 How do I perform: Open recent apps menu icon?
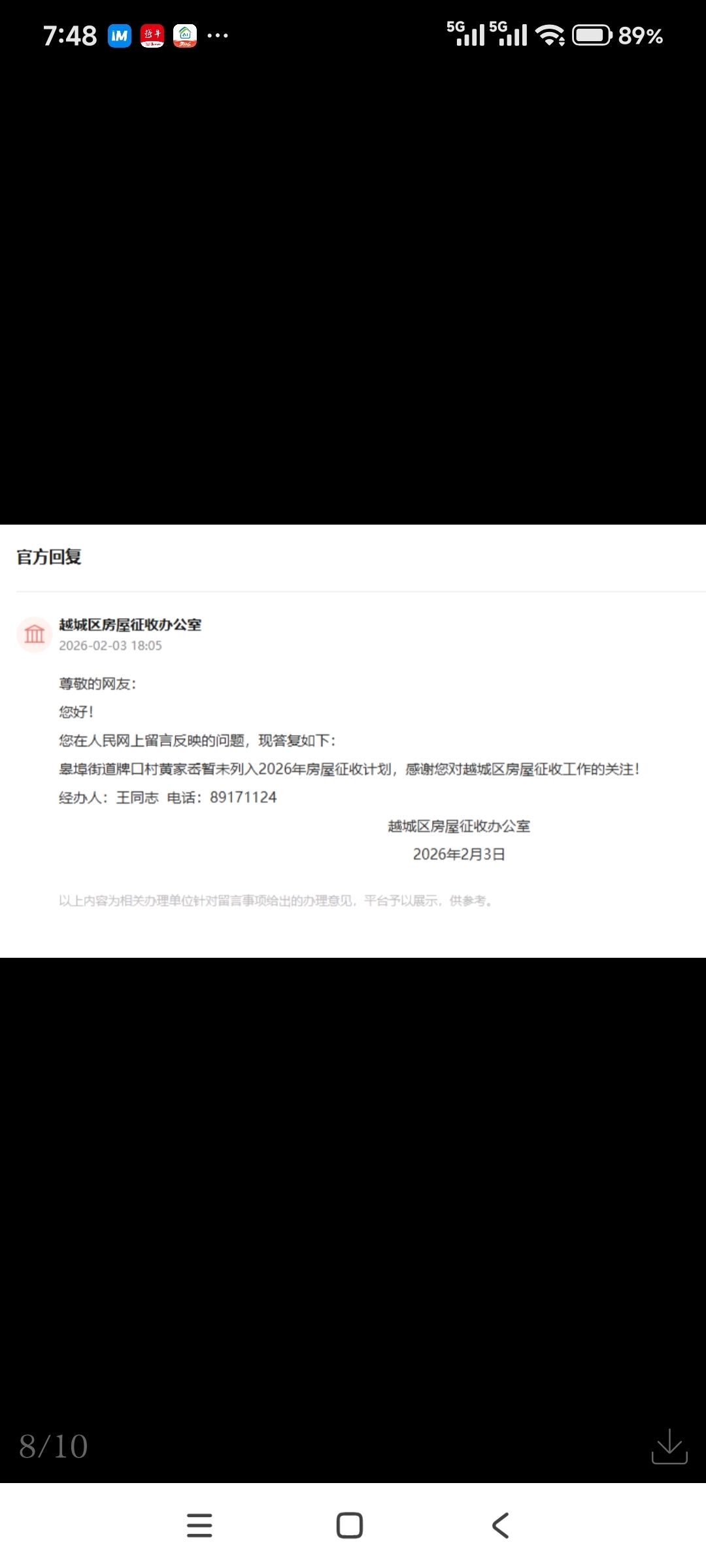click(199, 1526)
